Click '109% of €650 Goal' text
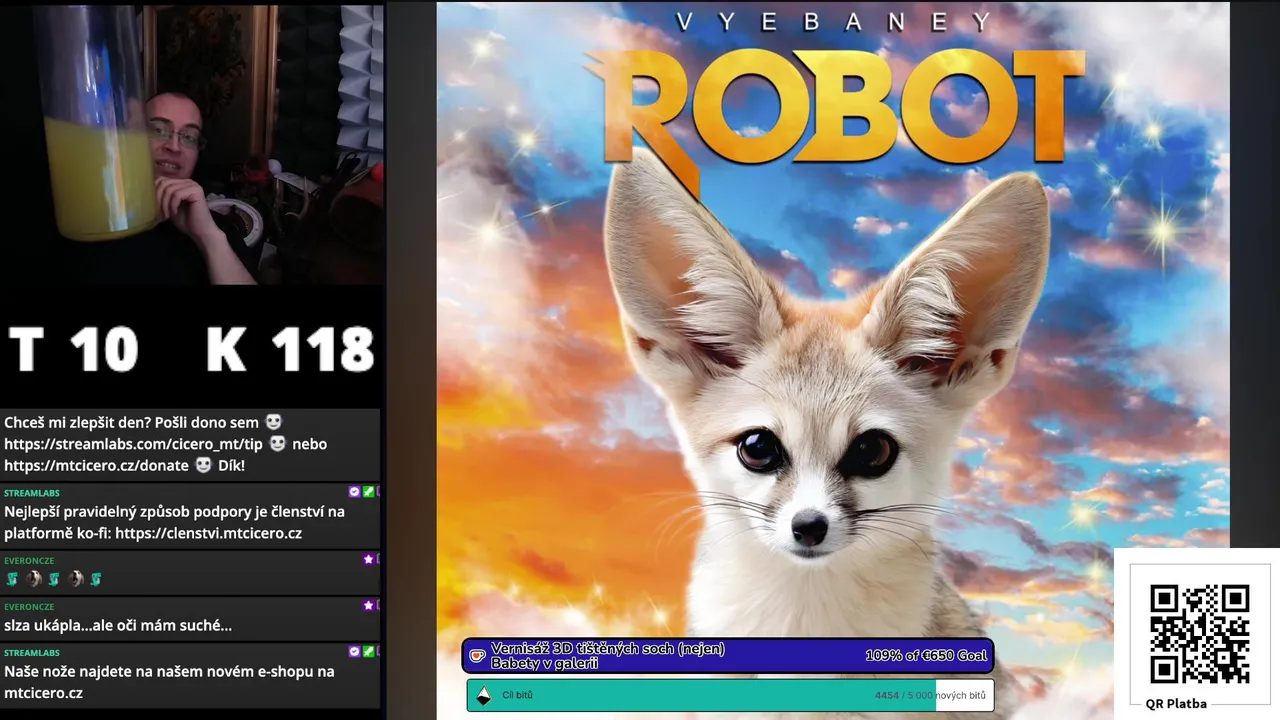This screenshot has width=1280, height=720. click(926, 656)
